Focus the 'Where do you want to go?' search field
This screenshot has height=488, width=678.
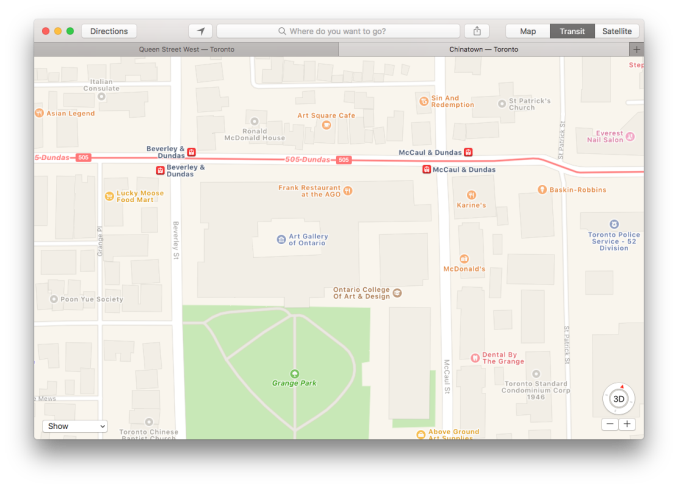(338, 31)
